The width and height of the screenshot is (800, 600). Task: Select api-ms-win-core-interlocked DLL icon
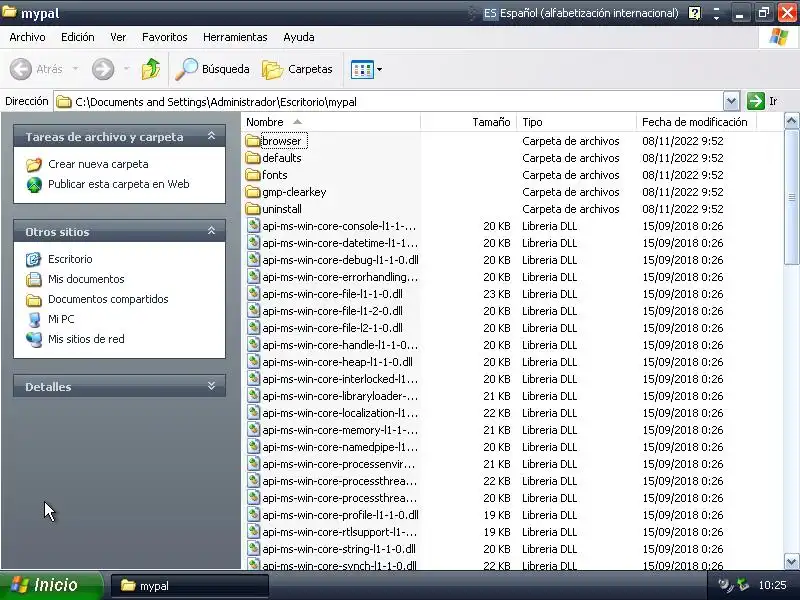[254, 379]
